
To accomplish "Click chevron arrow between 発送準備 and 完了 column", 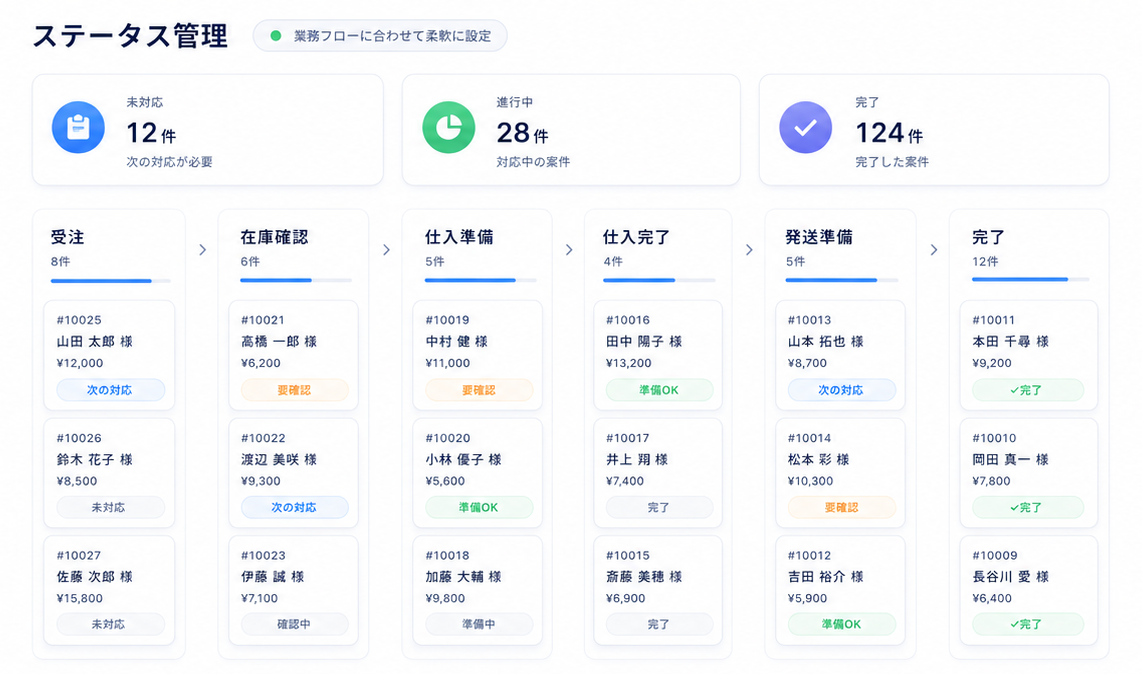I will click(x=934, y=250).
